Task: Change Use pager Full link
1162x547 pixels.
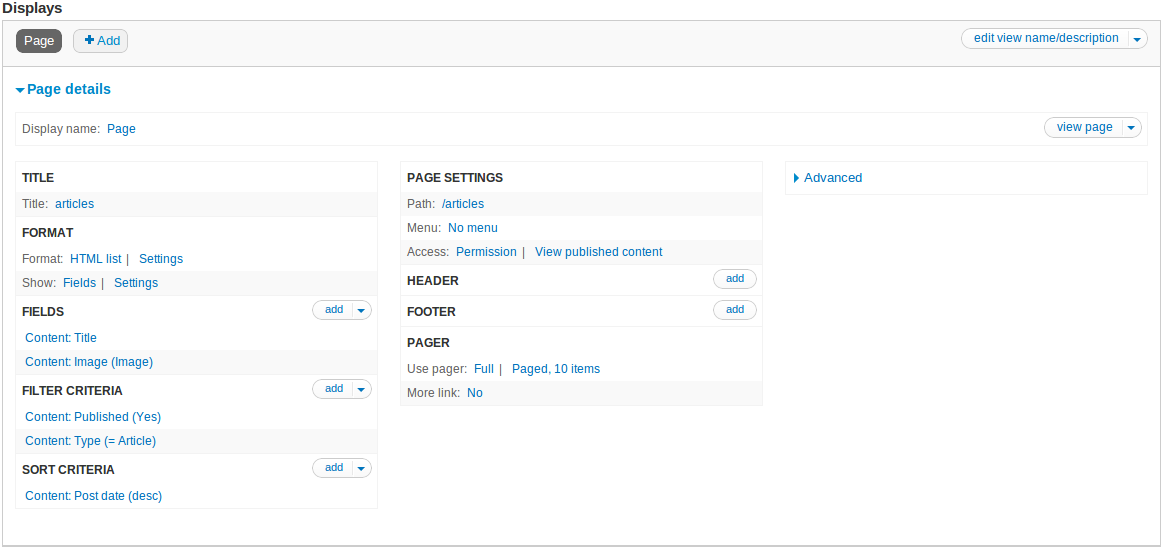Action: [484, 368]
